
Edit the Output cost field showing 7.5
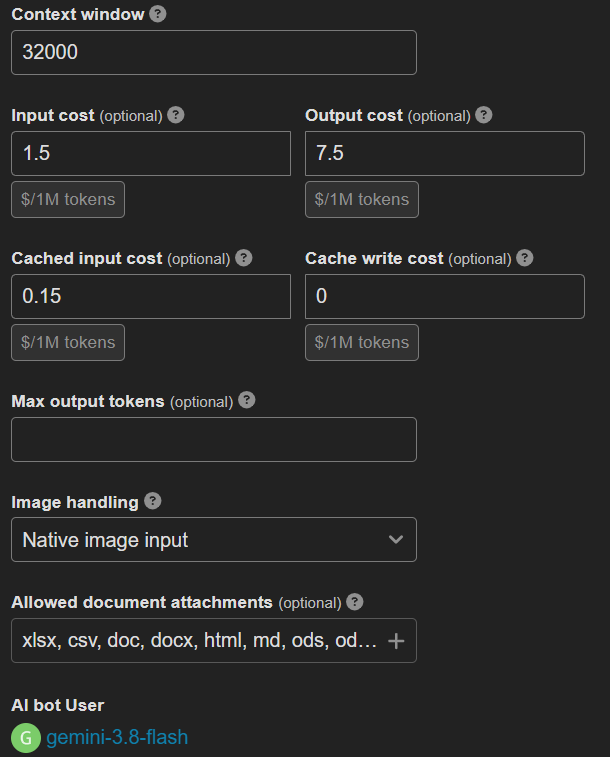pos(444,154)
